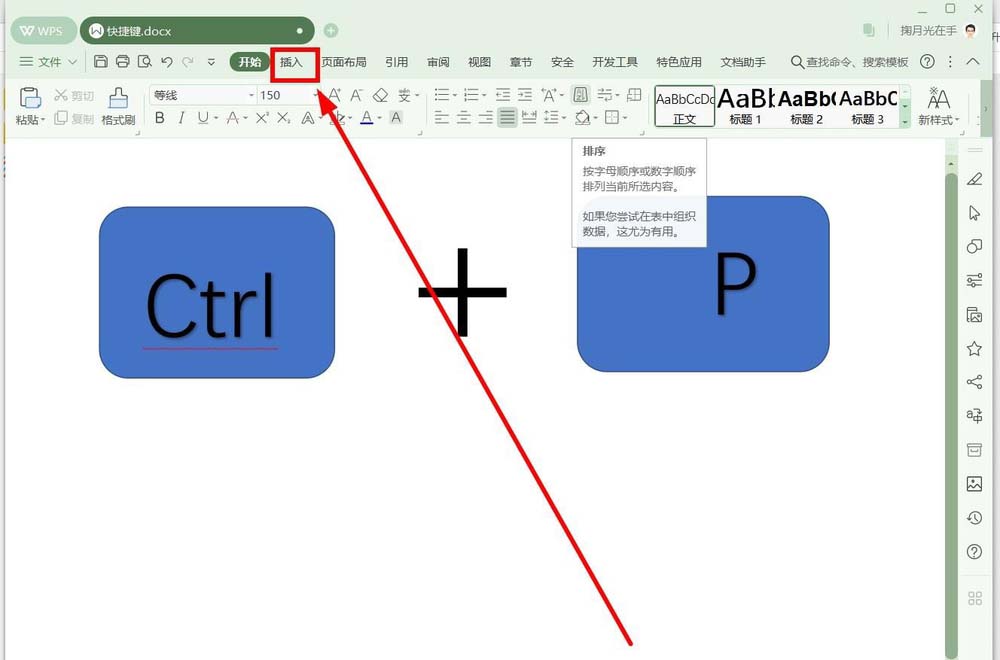Click the Undo arrow icon
Screen dimensions: 1000x660
(x=166, y=62)
